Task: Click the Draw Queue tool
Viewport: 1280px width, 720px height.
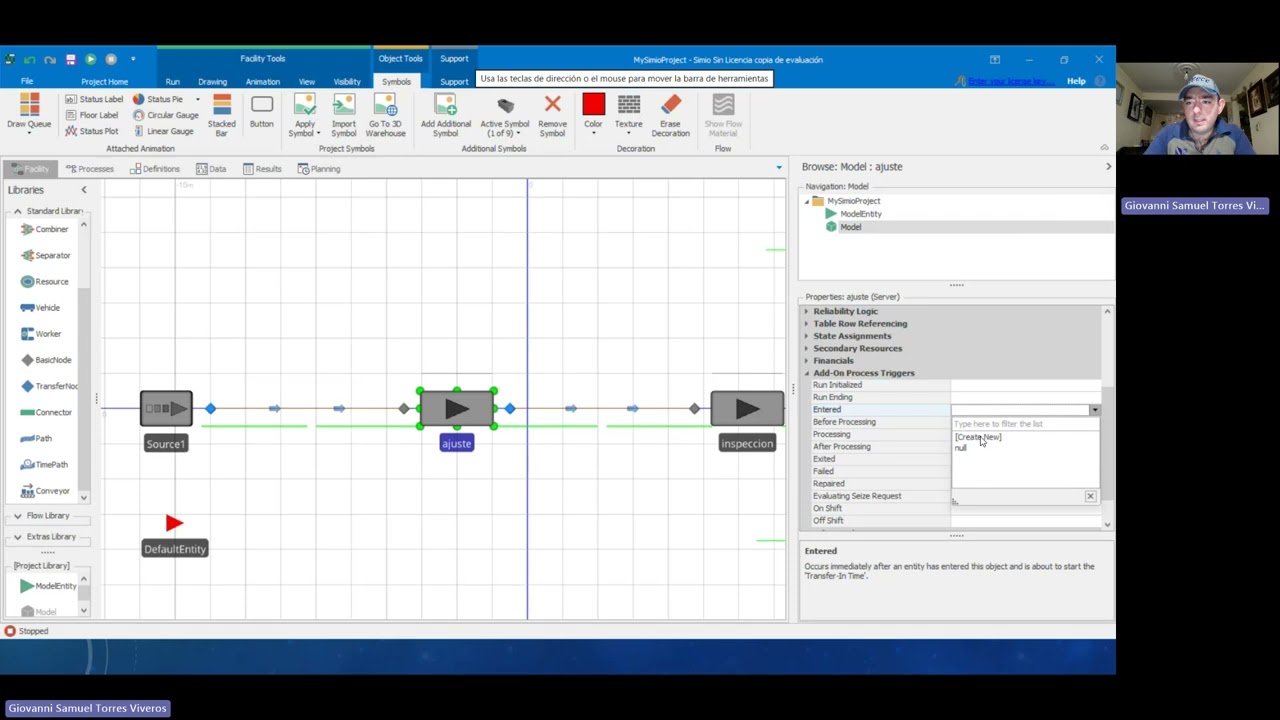Action: pyautogui.click(x=29, y=113)
